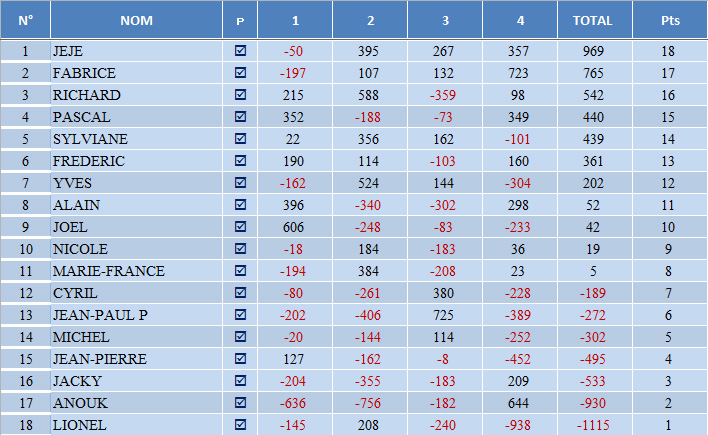Select the Pts column header

click(x=670, y=20)
